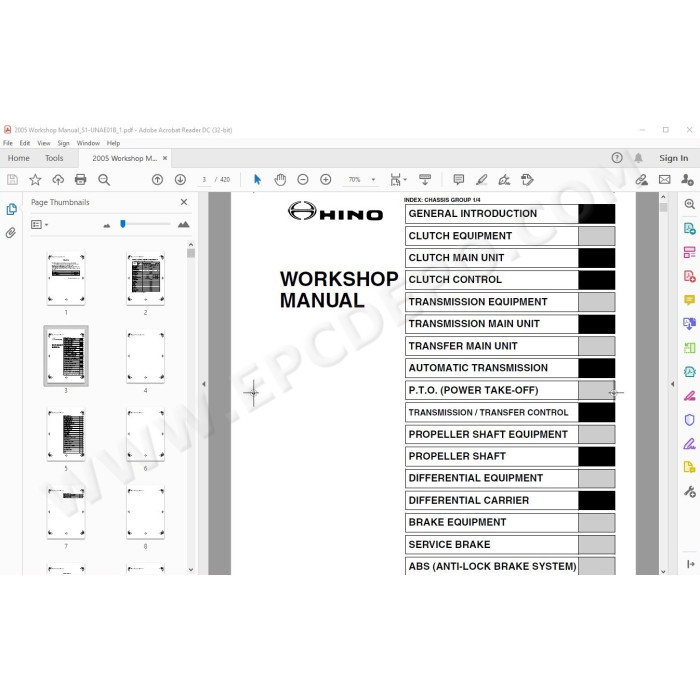Go to the next page arrow
Screen dimensions: 700x700
pos(180,180)
